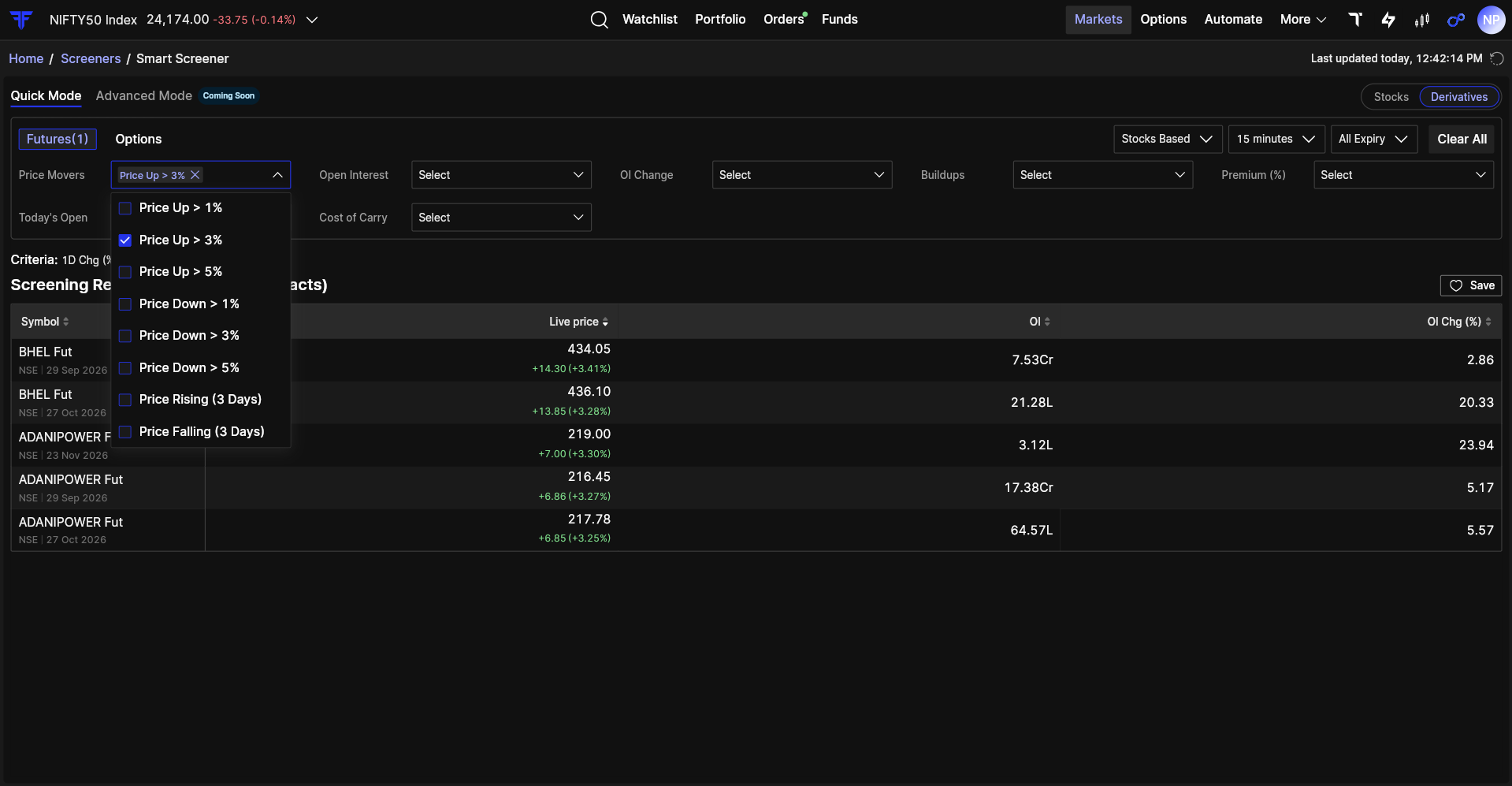Open the search magnifier icon
The width and height of the screenshot is (1512, 786).
pyautogui.click(x=599, y=20)
